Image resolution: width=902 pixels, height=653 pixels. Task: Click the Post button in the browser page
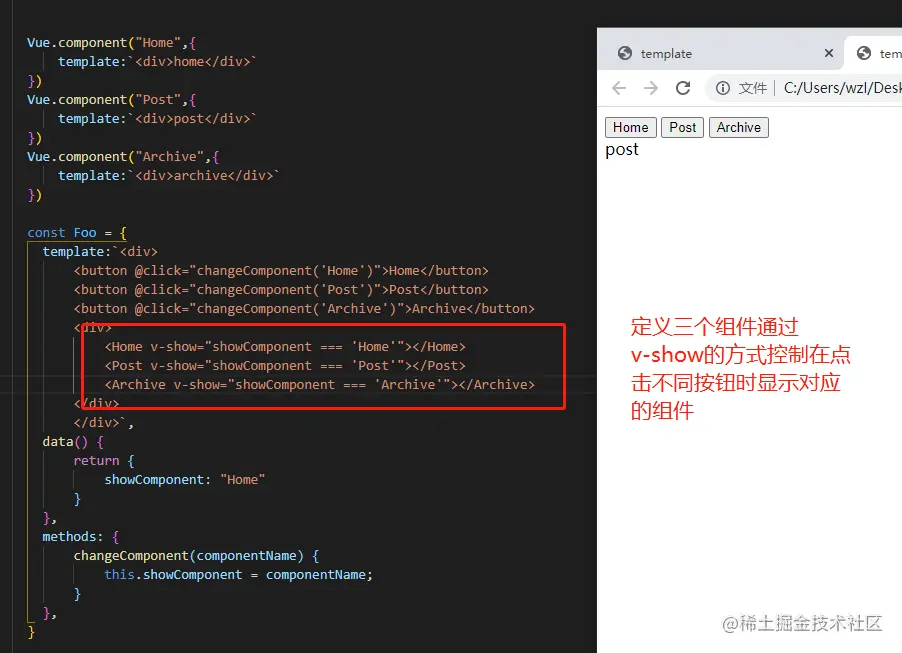pyautogui.click(x=682, y=127)
